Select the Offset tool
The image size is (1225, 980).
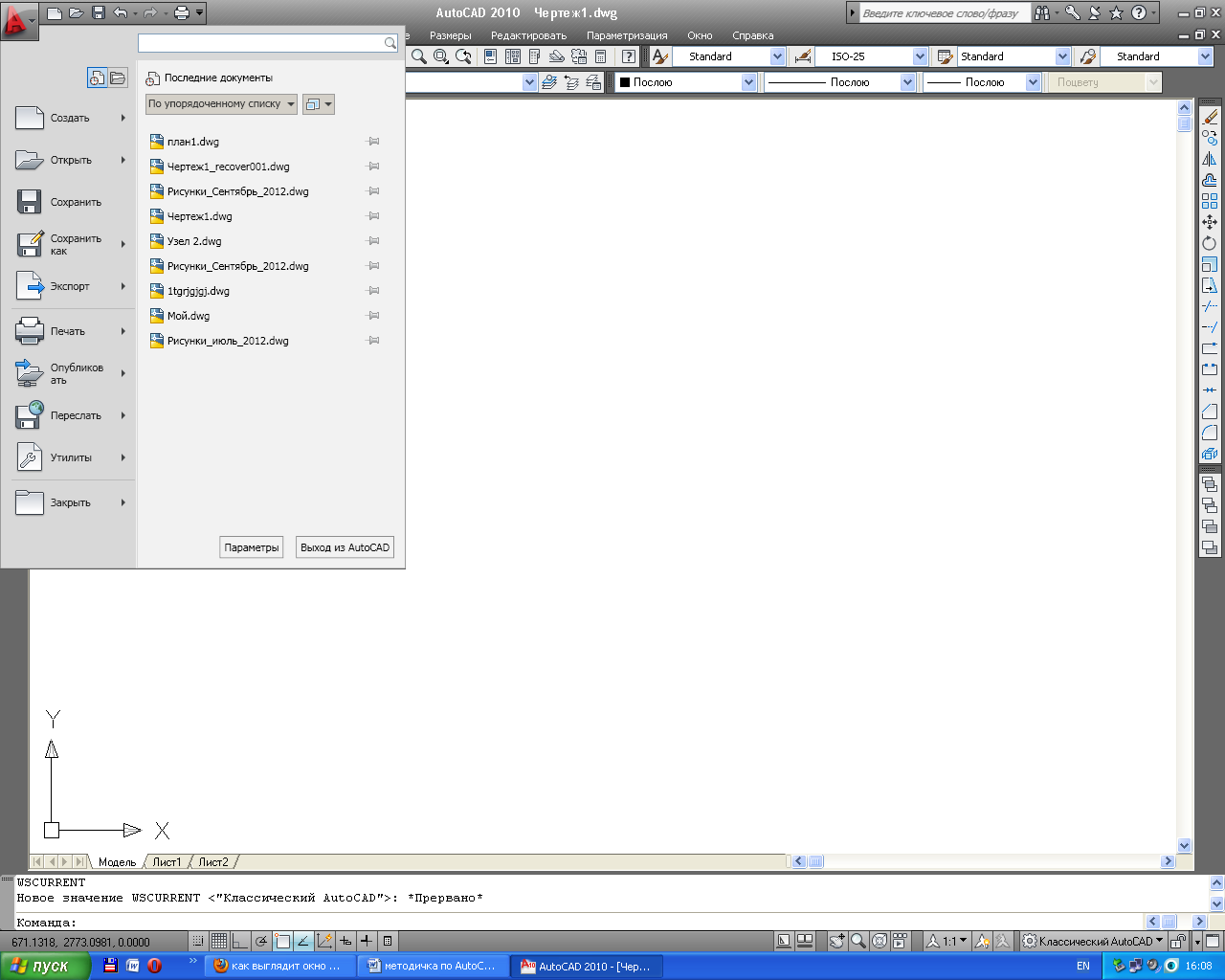coord(1210,180)
